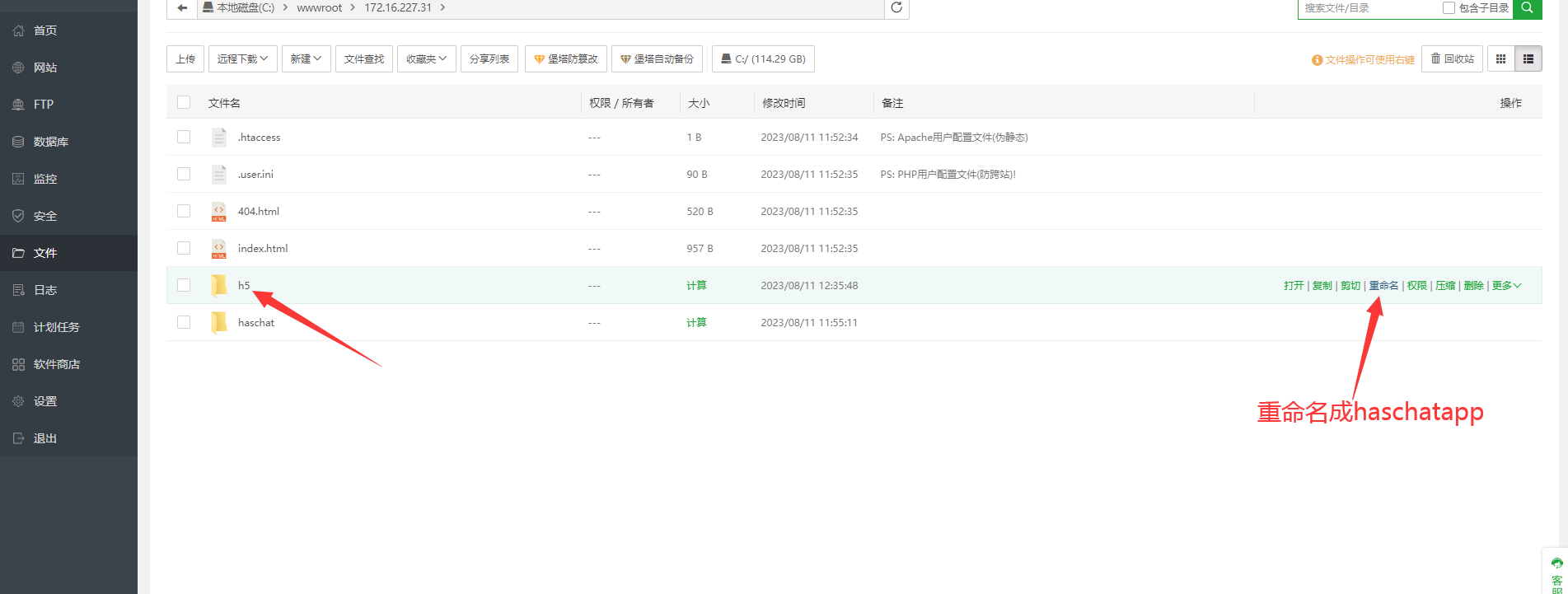The width and height of the screenshot is (1568, 594).
Task: Click 计算 size link for h5
Action: click(x=696, y=286)
